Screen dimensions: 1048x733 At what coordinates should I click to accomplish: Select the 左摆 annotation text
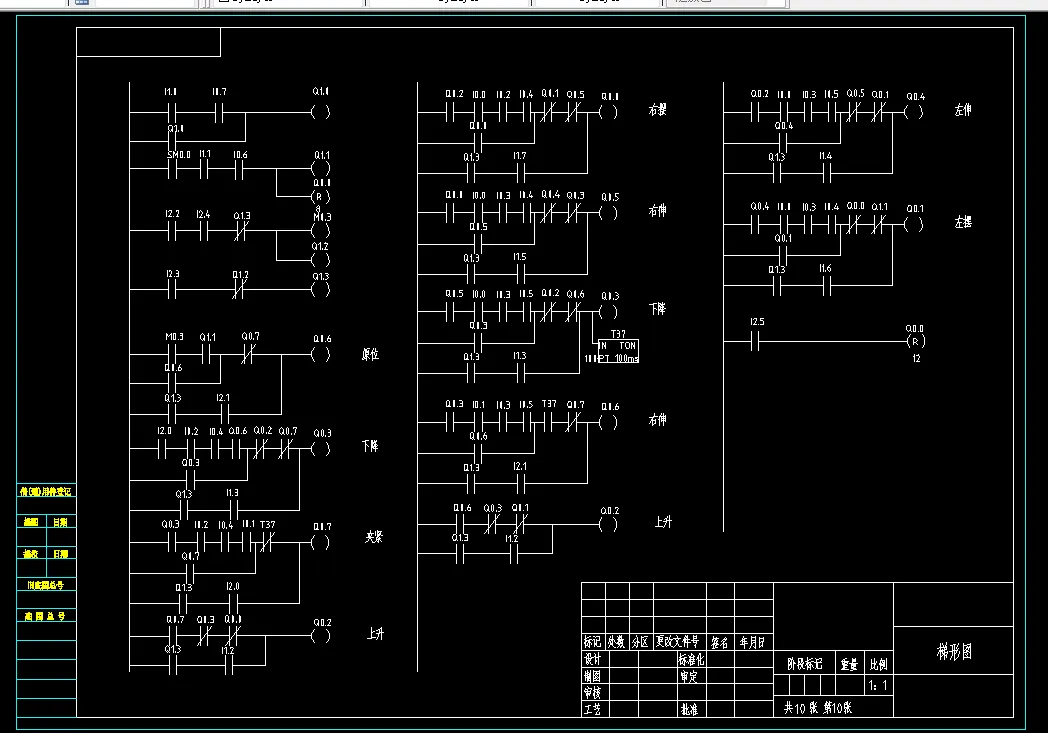pos(963,223)
